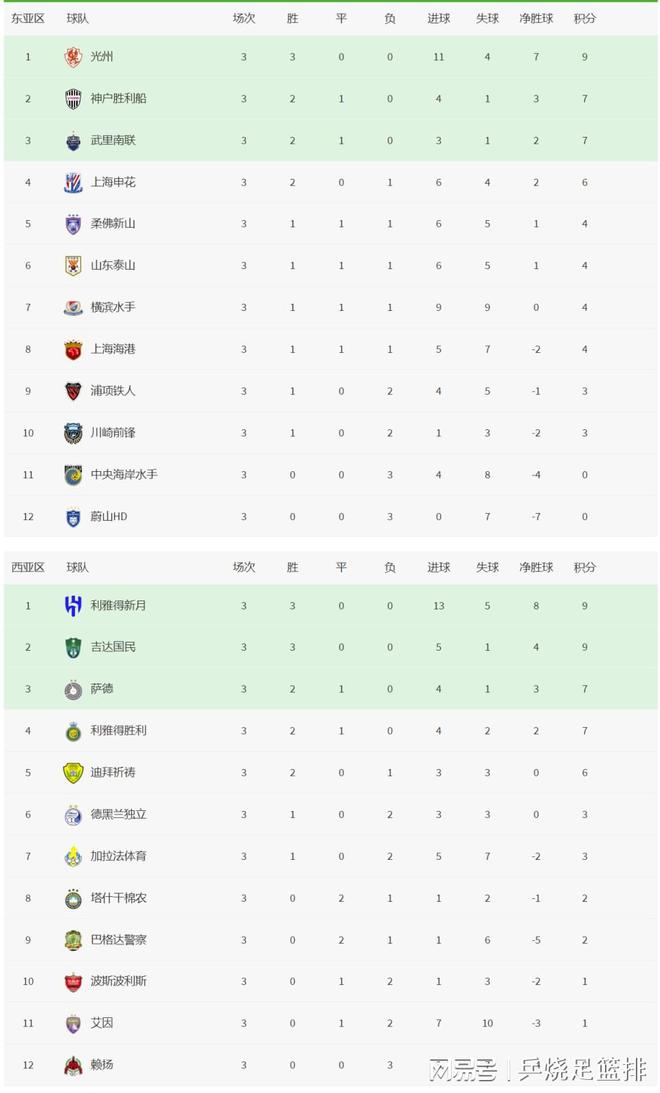The height and width of the screenshot is (1093, 660).
Task: Click the 吉达国民 club crest
Action: [x=73, y=648]
